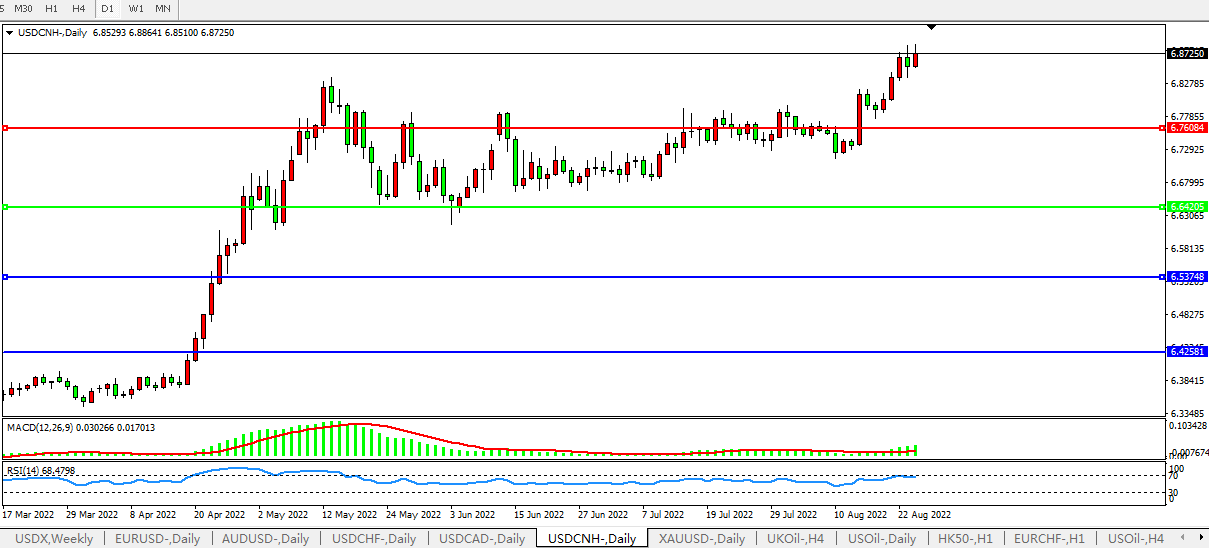
Task: Select the UKOil-,H4 tab
Action: pos(796,539)
